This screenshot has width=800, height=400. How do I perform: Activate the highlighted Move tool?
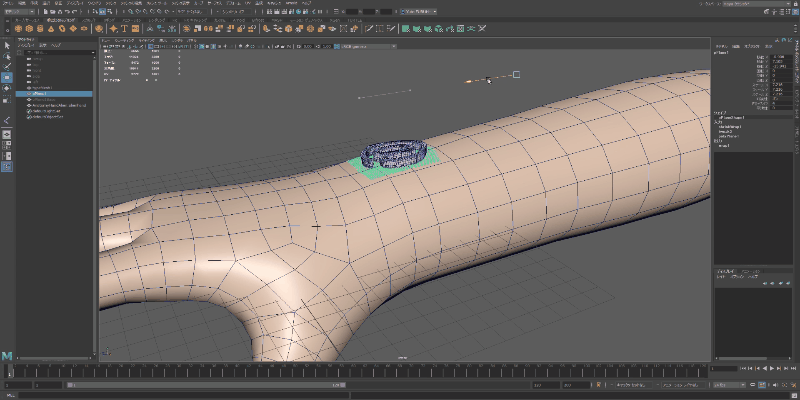[7, 78]
